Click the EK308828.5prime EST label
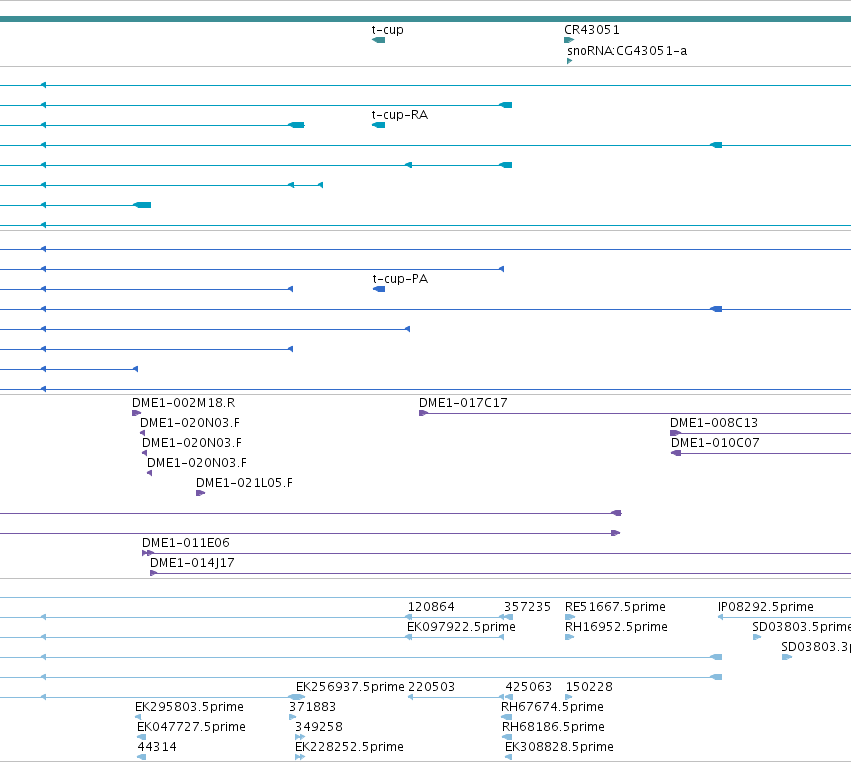 559,747
